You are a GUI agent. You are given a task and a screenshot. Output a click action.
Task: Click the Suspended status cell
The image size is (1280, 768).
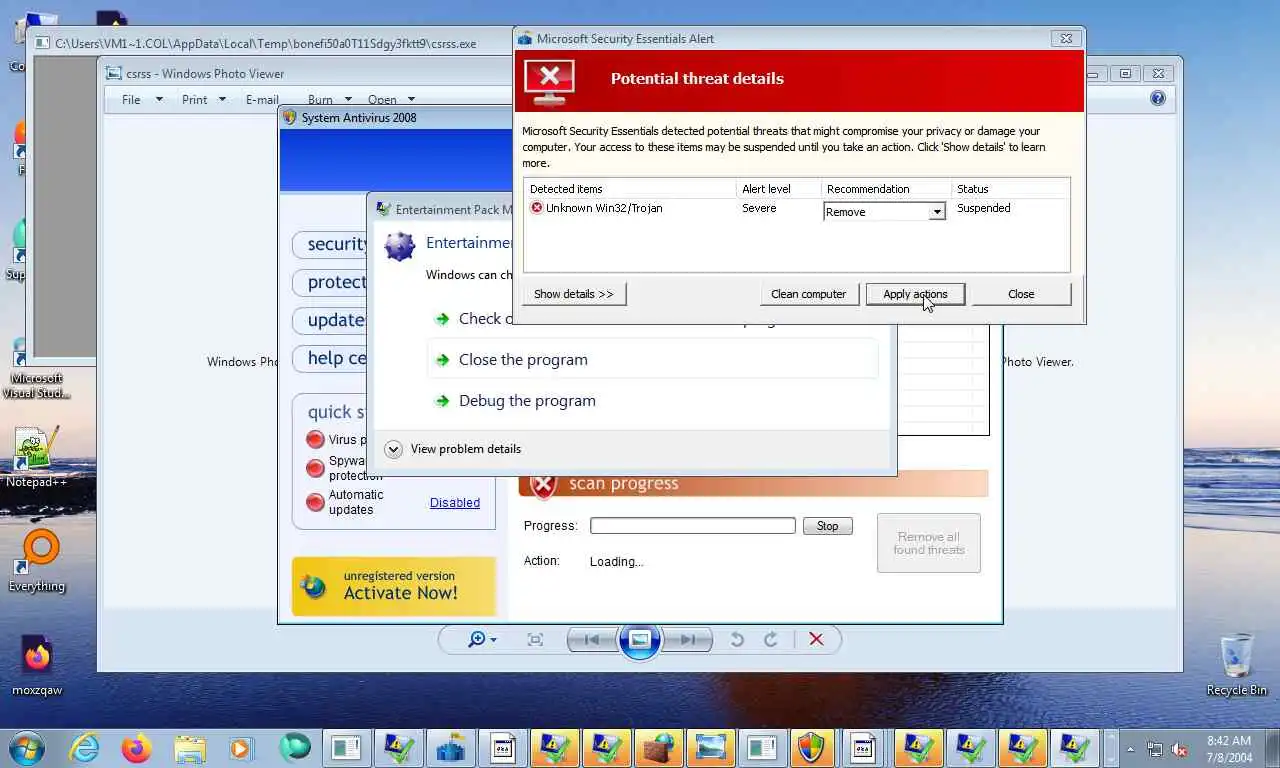tap(984, 208)
